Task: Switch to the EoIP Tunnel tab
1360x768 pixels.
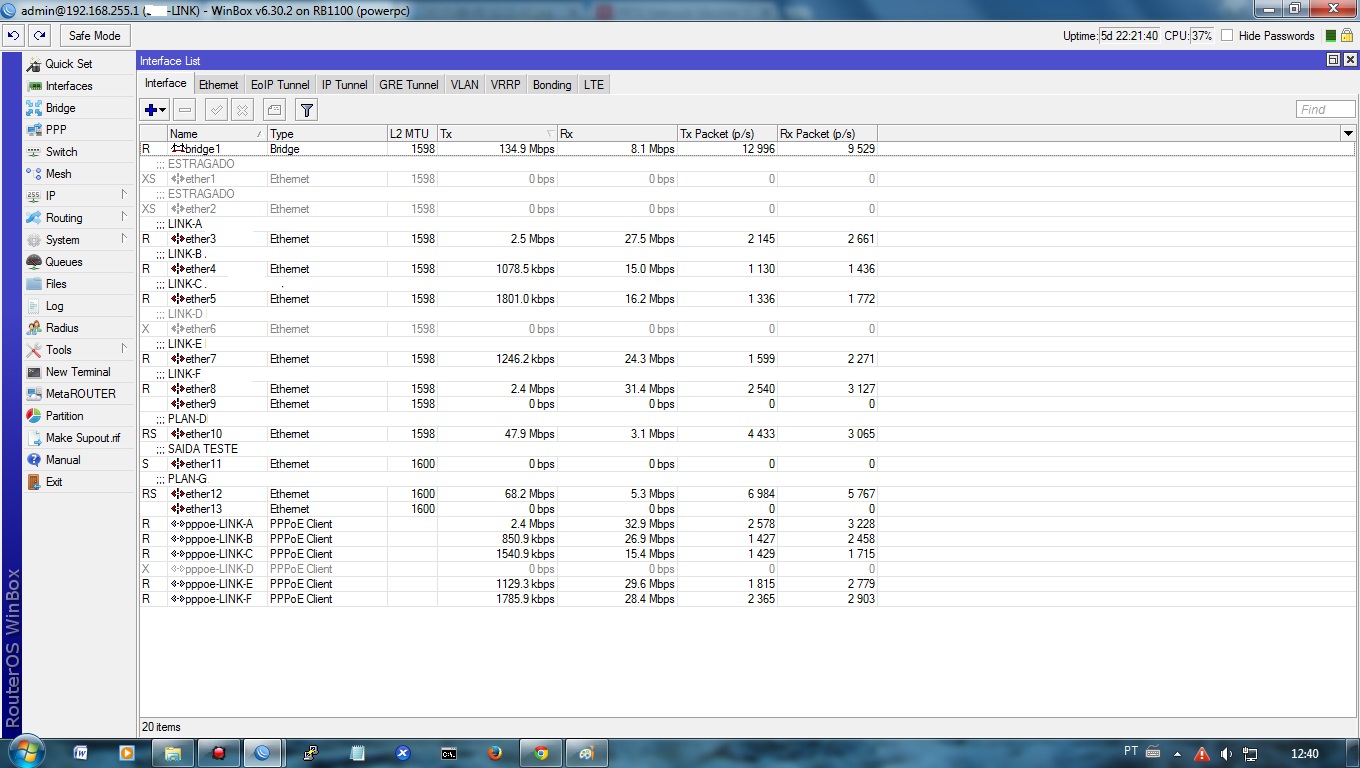Action: [280, 85]
